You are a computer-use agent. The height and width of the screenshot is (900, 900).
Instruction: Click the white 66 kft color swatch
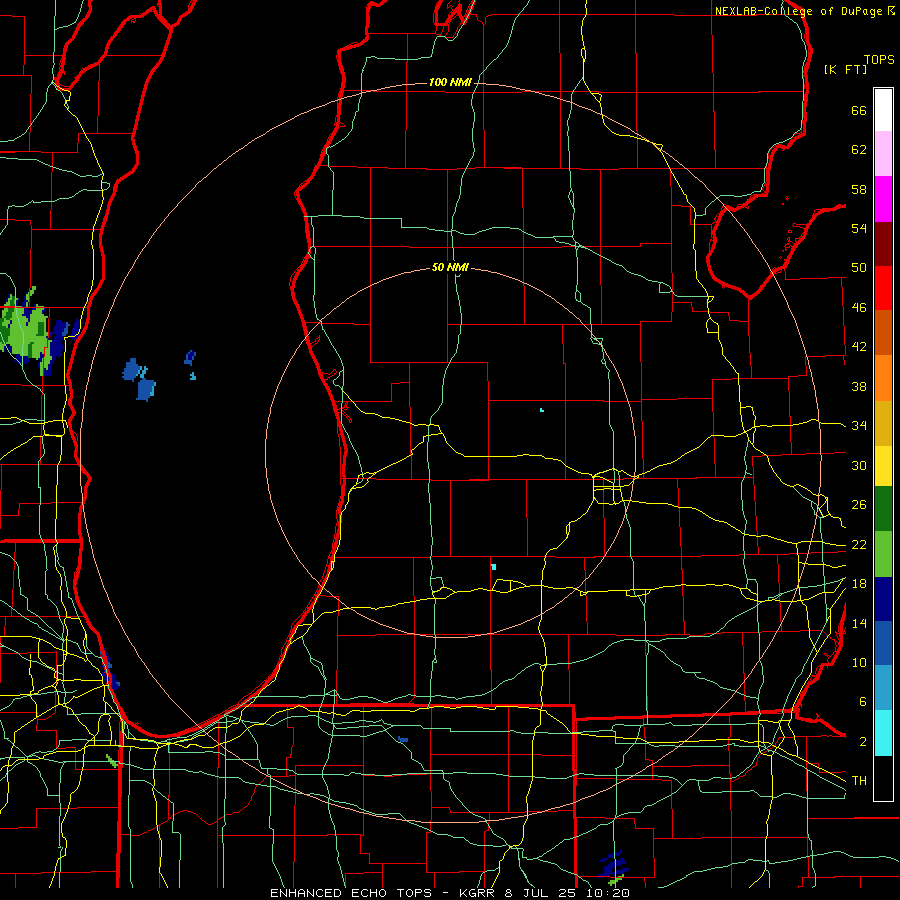pos(883,110)
